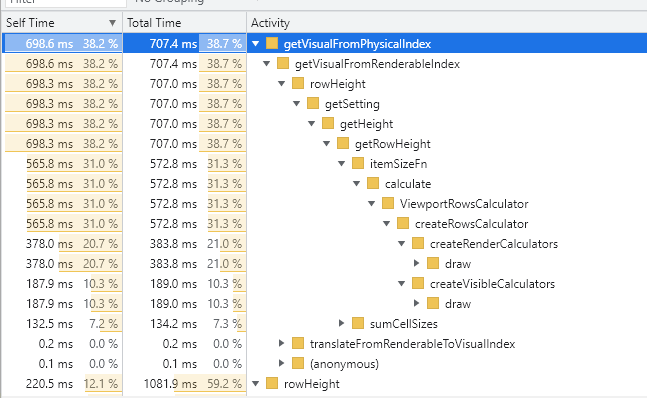Select the getSetting activity name
The image size is (647, 398).
click(x=352, y=104)
